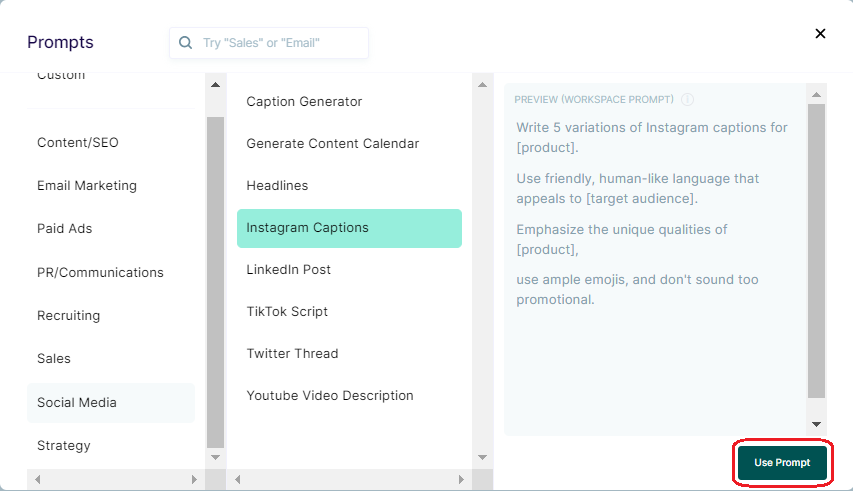Select the Sales category

point(54,358)
